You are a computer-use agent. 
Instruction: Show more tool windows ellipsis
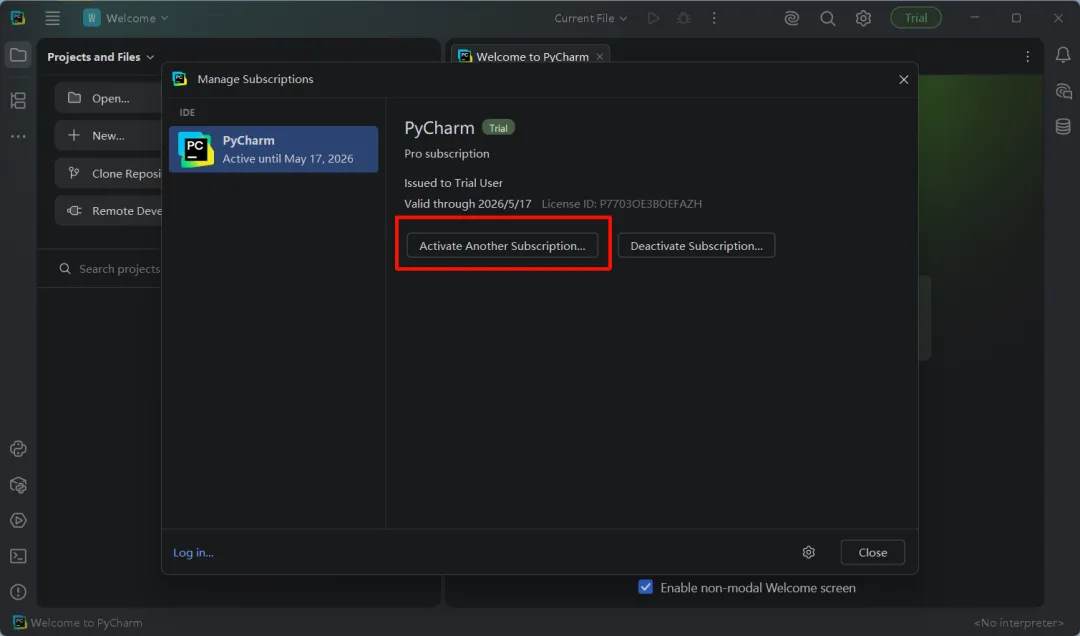tap(18, 136)
